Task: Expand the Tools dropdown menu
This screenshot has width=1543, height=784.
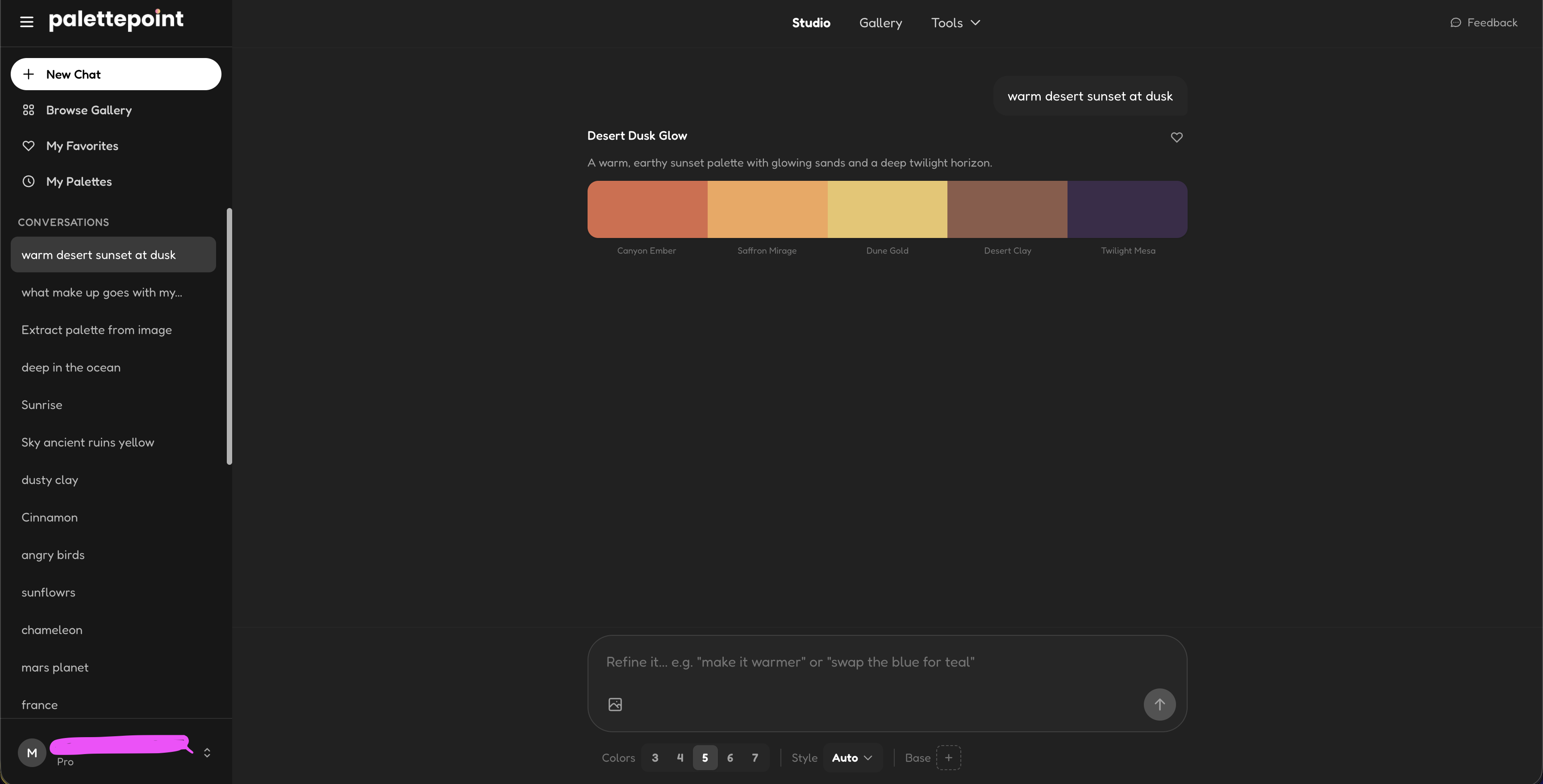Action: pos(955,23)
